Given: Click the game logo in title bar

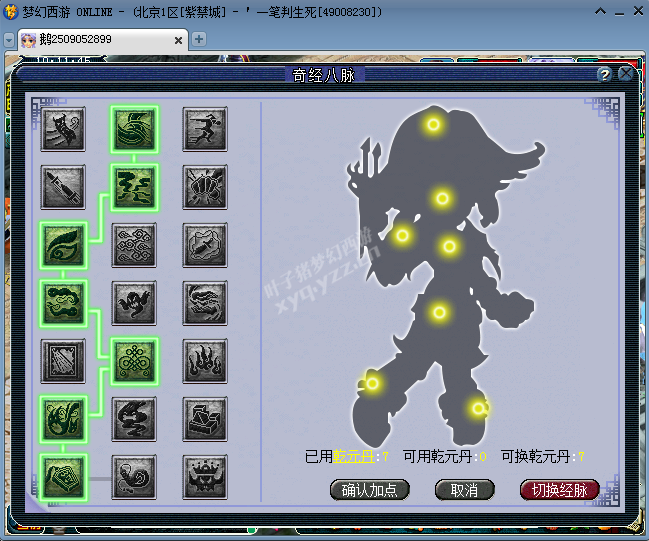Looking at the screenshot, I should (x=10, y=12).
